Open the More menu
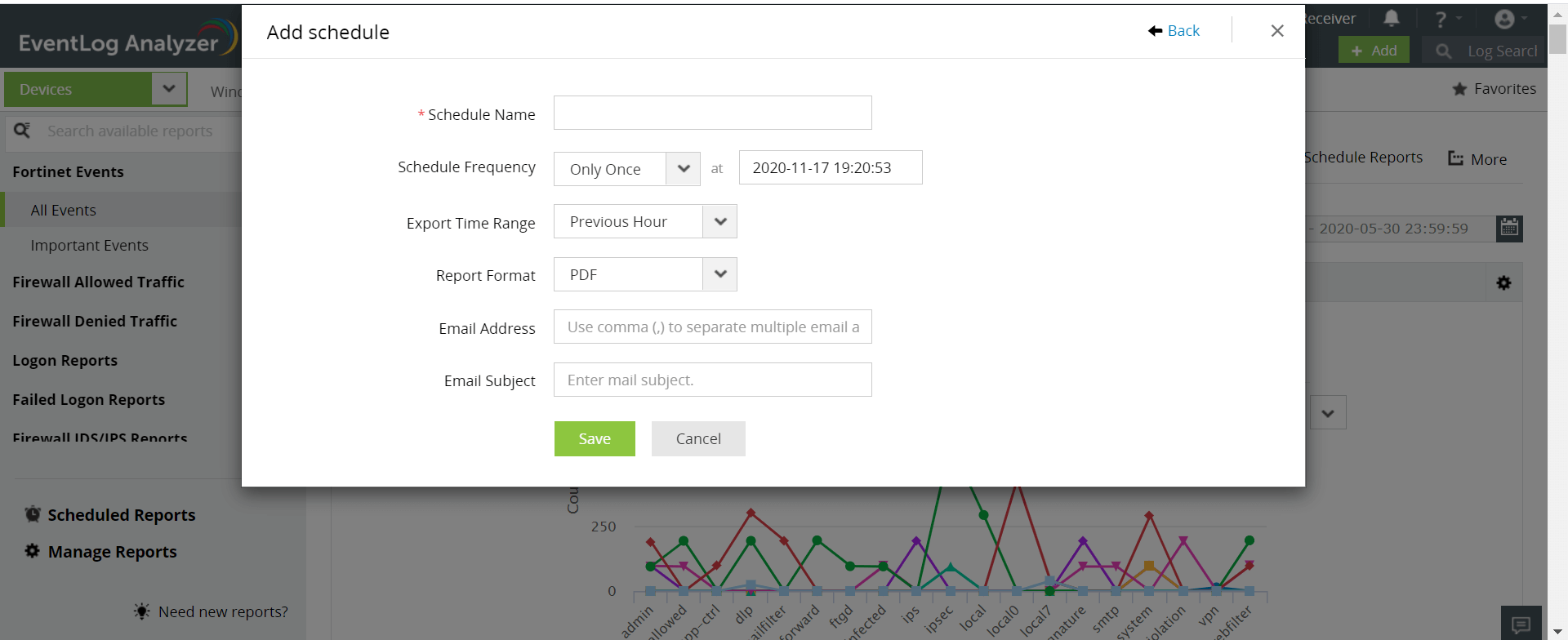The width and height of the screenshot is (1568, 640). pos(1477,159)
